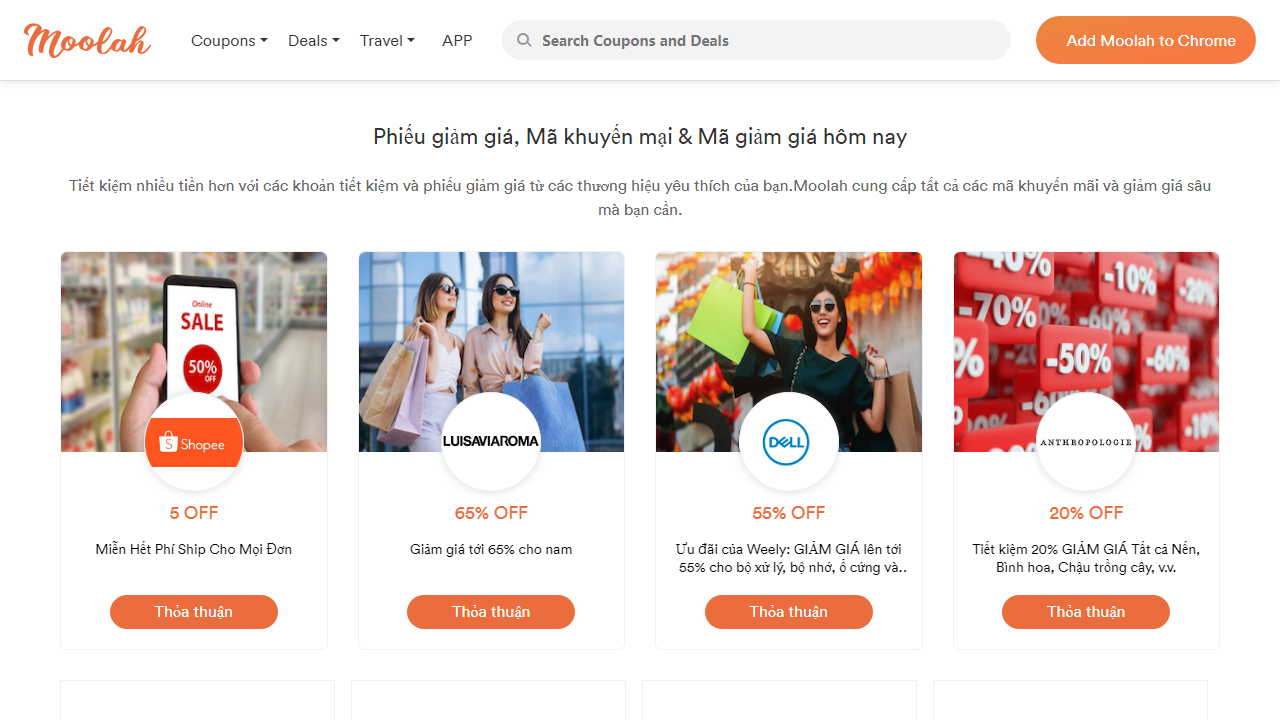Click Add Moolah to Chrome
Screen dimensions: 1280x720
pos(1145,40)
